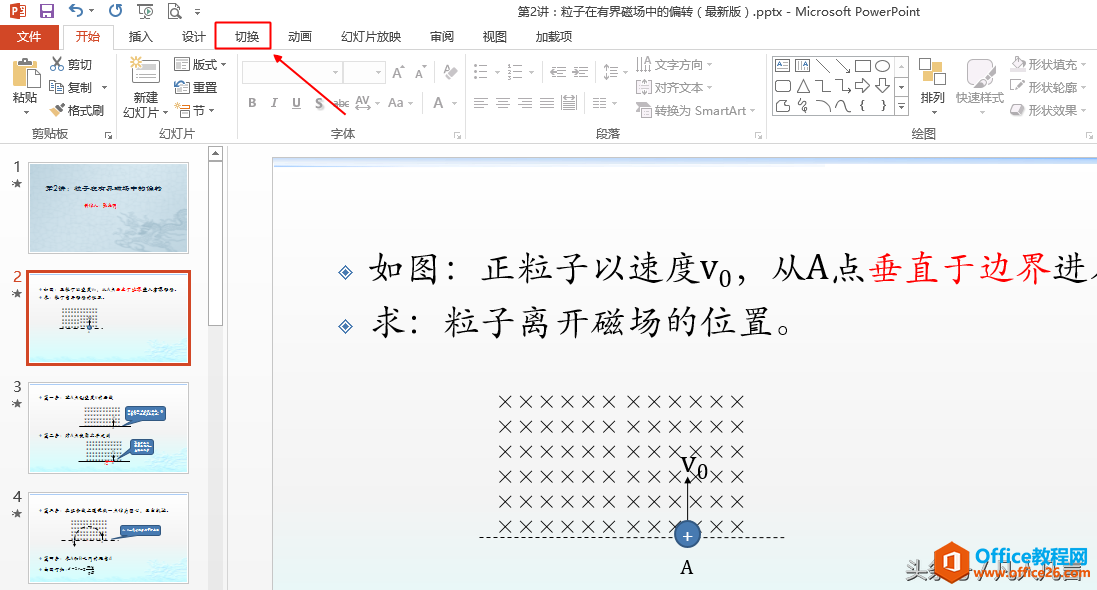Toggle underline formatting
This screenshot has width=1097, height=590.
(297, 103)
